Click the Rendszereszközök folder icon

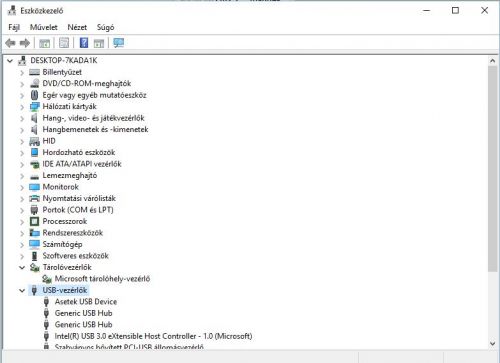pyautogui.click(x=34, y=233)
